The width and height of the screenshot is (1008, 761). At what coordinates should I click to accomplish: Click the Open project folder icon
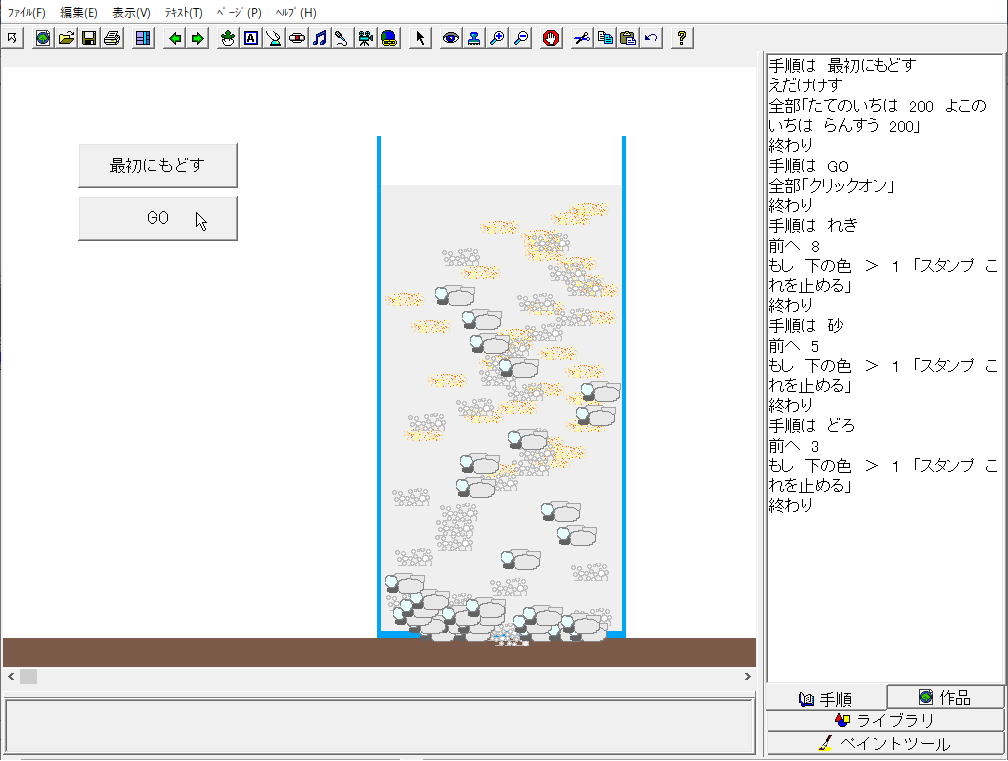(x=66, y=38)
